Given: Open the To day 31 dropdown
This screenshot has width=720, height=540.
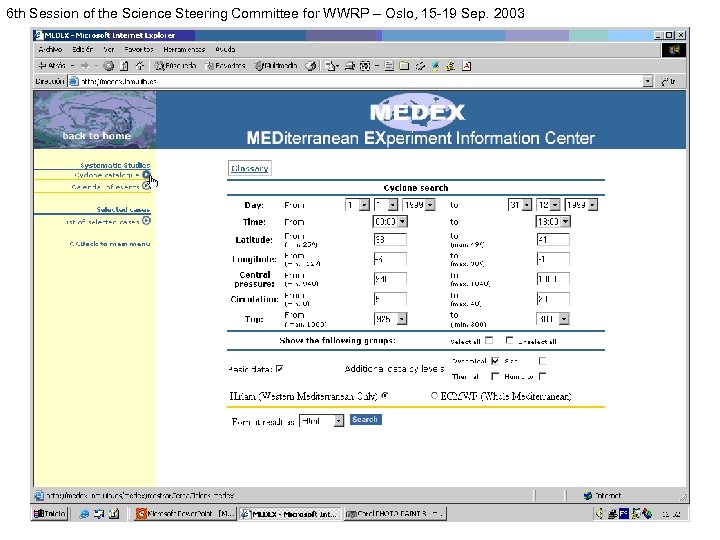Looking at the screenshot, I should pos(520,205).
